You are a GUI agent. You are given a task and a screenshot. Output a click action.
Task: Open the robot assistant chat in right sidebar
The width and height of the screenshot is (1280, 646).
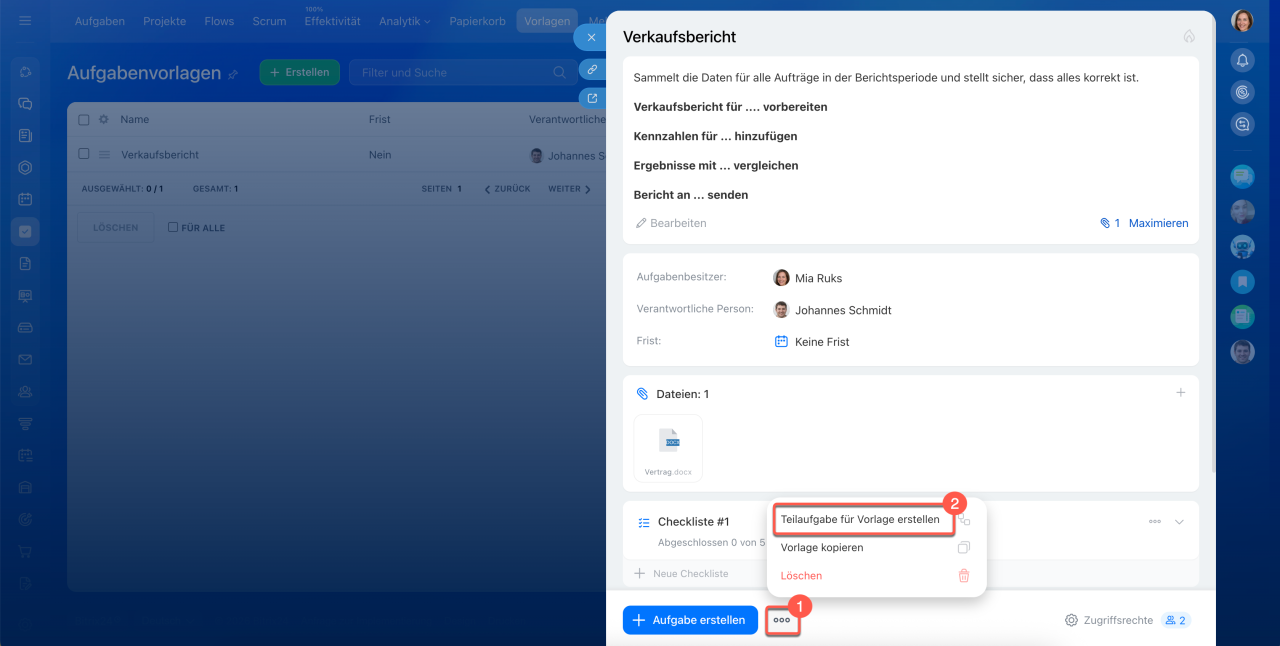pyautogui.click(x=1242, y=246)
